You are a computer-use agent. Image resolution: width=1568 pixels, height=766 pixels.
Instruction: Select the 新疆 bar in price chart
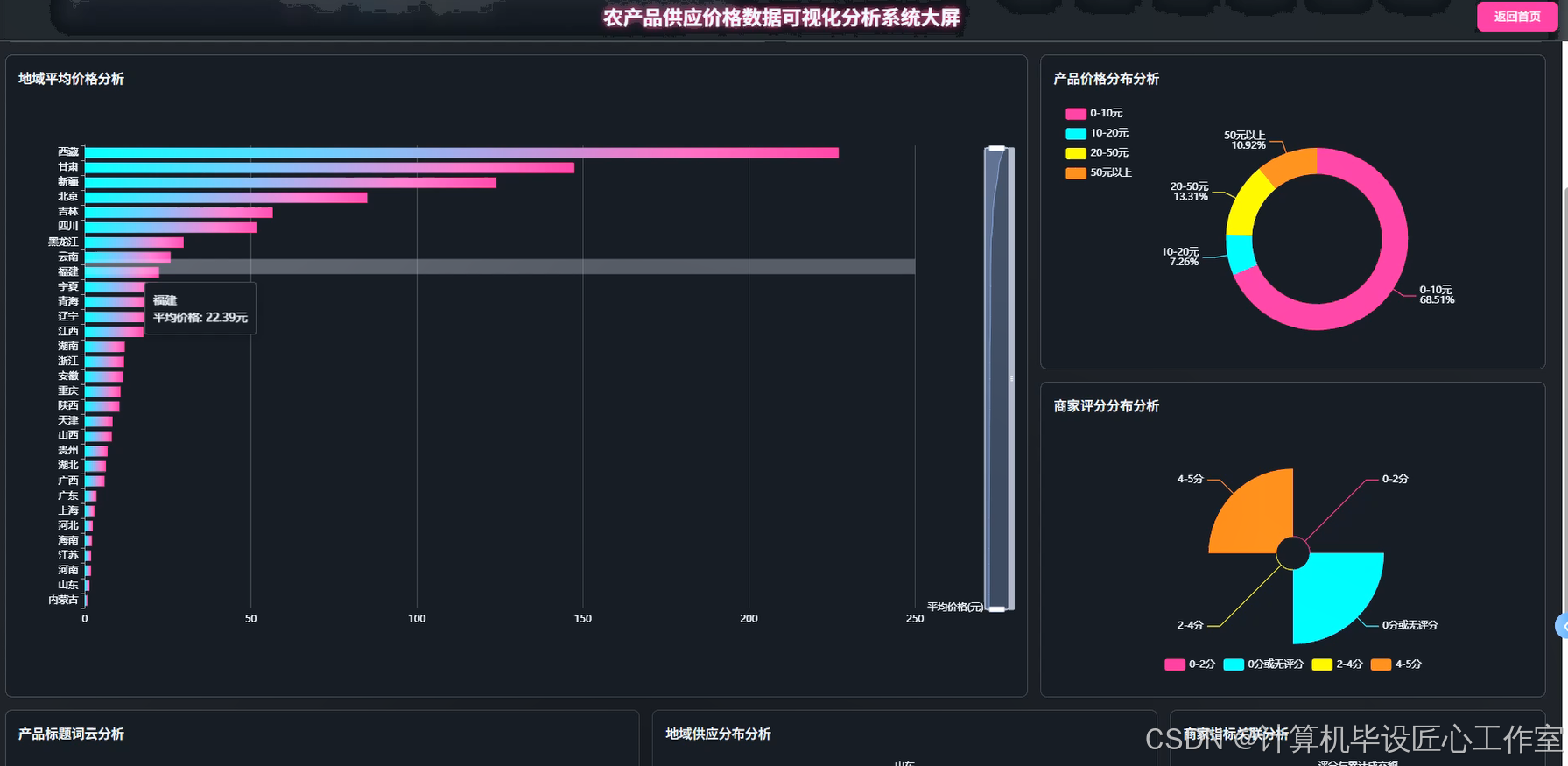291,183
